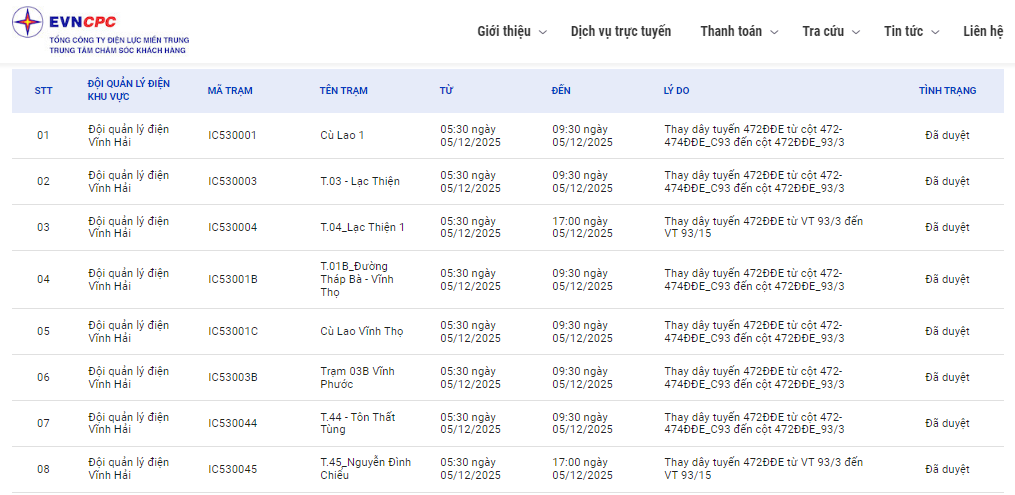The height and width of the screenshot is (495, 1015).
Task: Expand the Giới thiệu dropdown chevron
Action: [543, 32]
